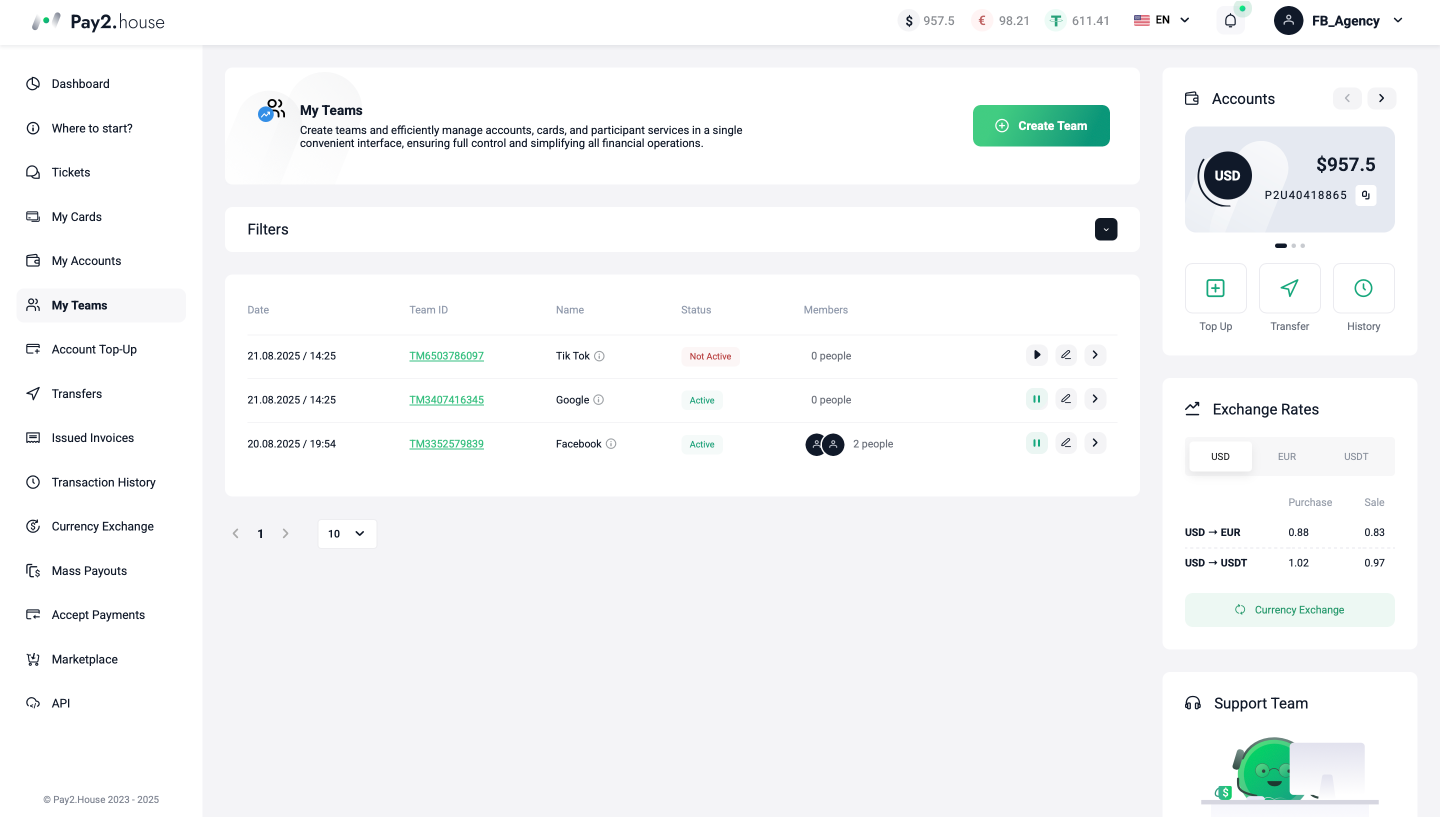This screenshot has height=817, width=1440.
Task: Click the Top Up icon button
Action: pyautogui.click(x=1216, y=288)
